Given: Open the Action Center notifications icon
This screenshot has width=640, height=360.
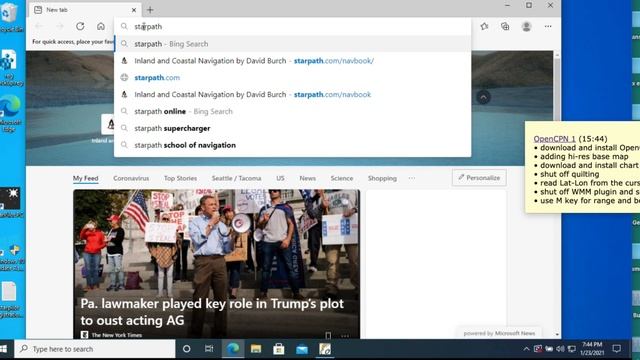Looking at the screenshot, I should (616, 349).
